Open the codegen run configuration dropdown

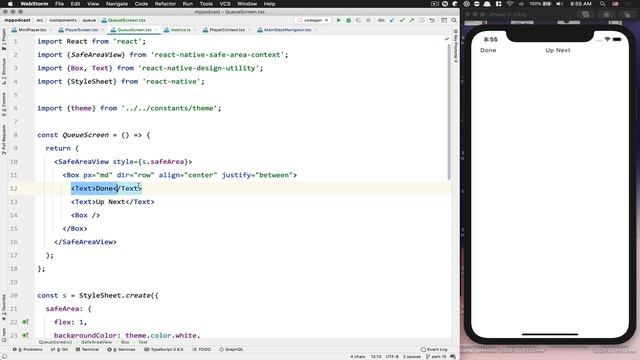pos(313,20)
